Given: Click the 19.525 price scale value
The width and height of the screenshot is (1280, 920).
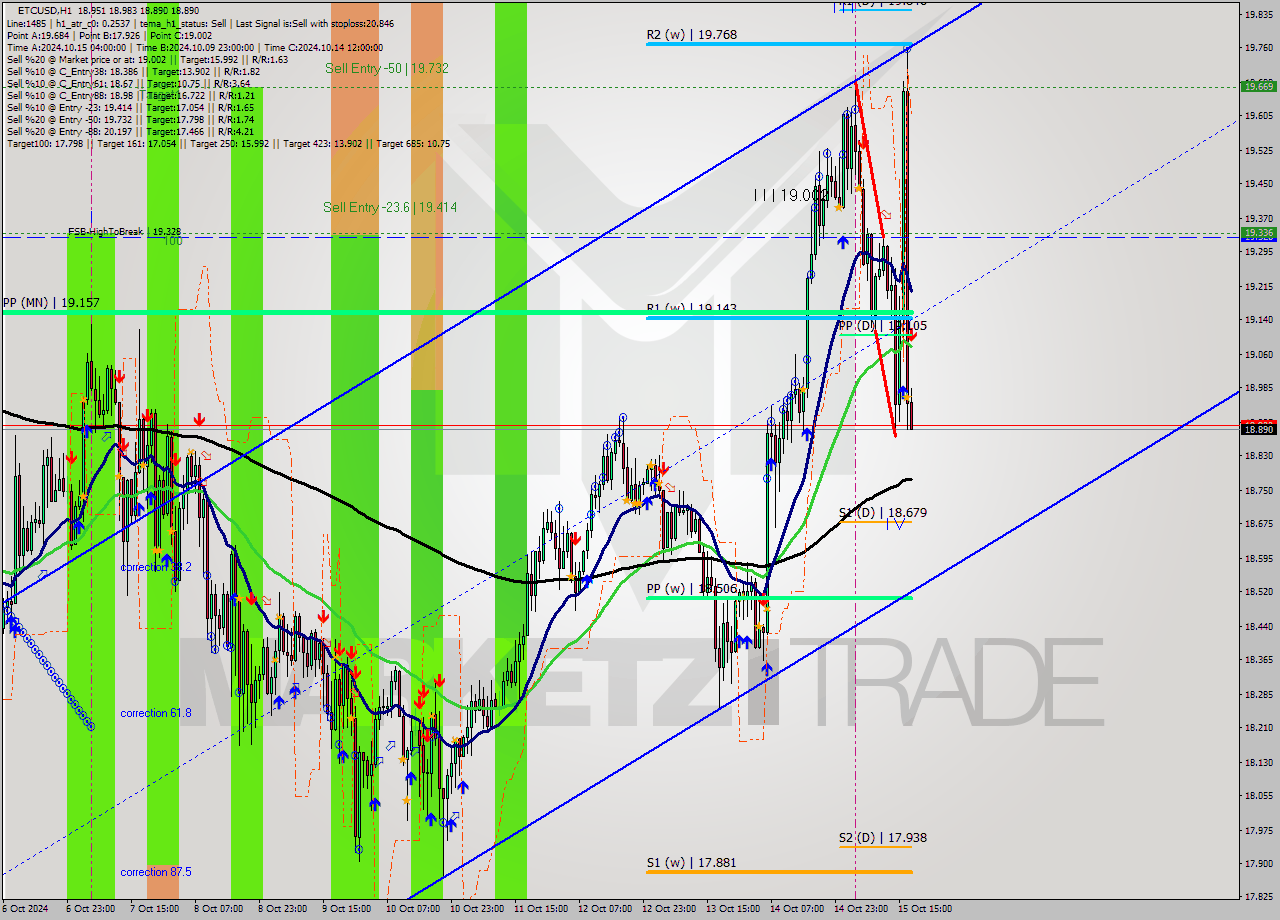Looking at the screenshot, I should [x=1258, y=150].
